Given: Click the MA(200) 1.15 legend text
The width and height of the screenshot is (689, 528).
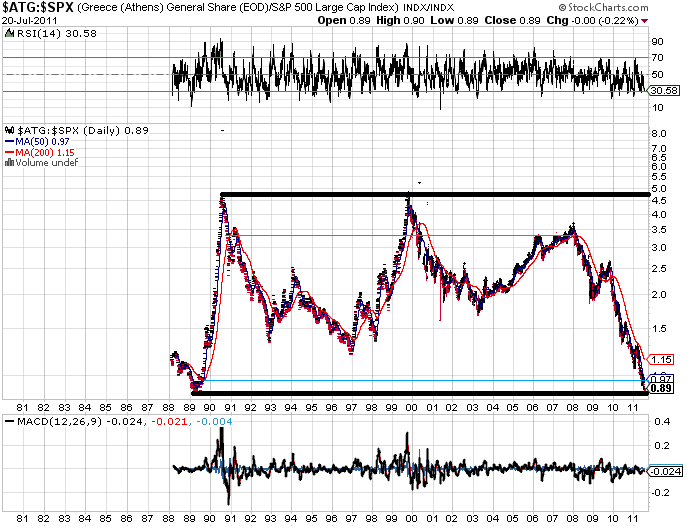Looking at the screenshot, I should point(45,152).
